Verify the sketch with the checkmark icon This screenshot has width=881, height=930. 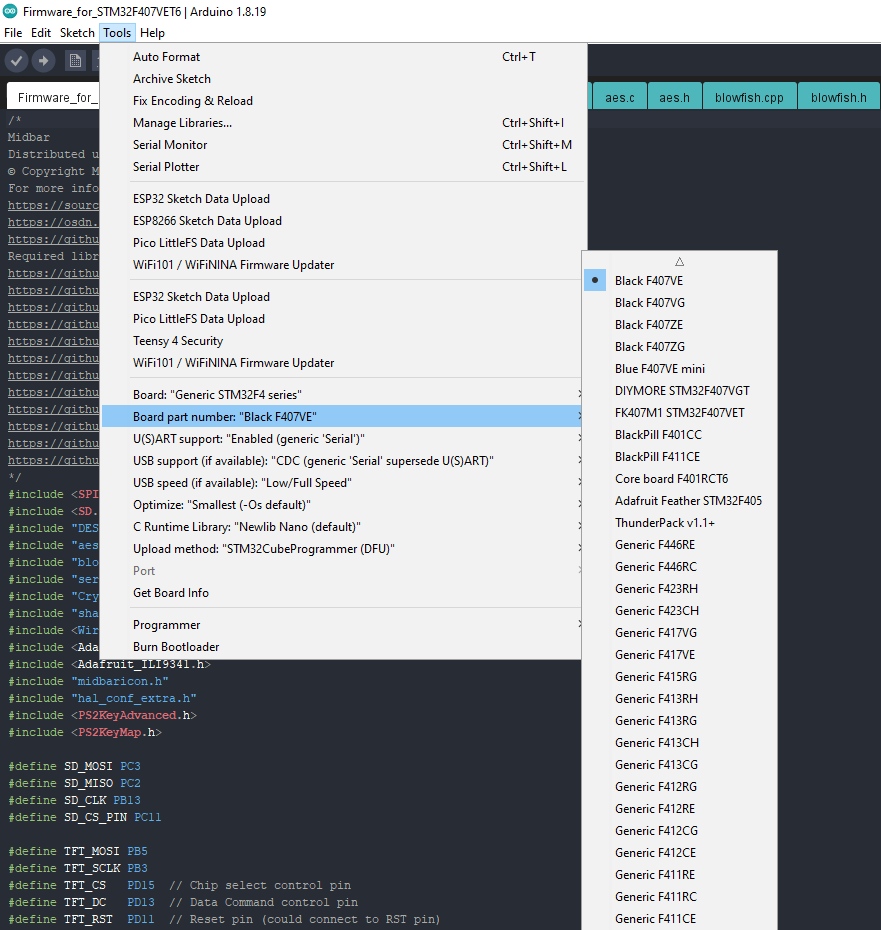[15, 60]
